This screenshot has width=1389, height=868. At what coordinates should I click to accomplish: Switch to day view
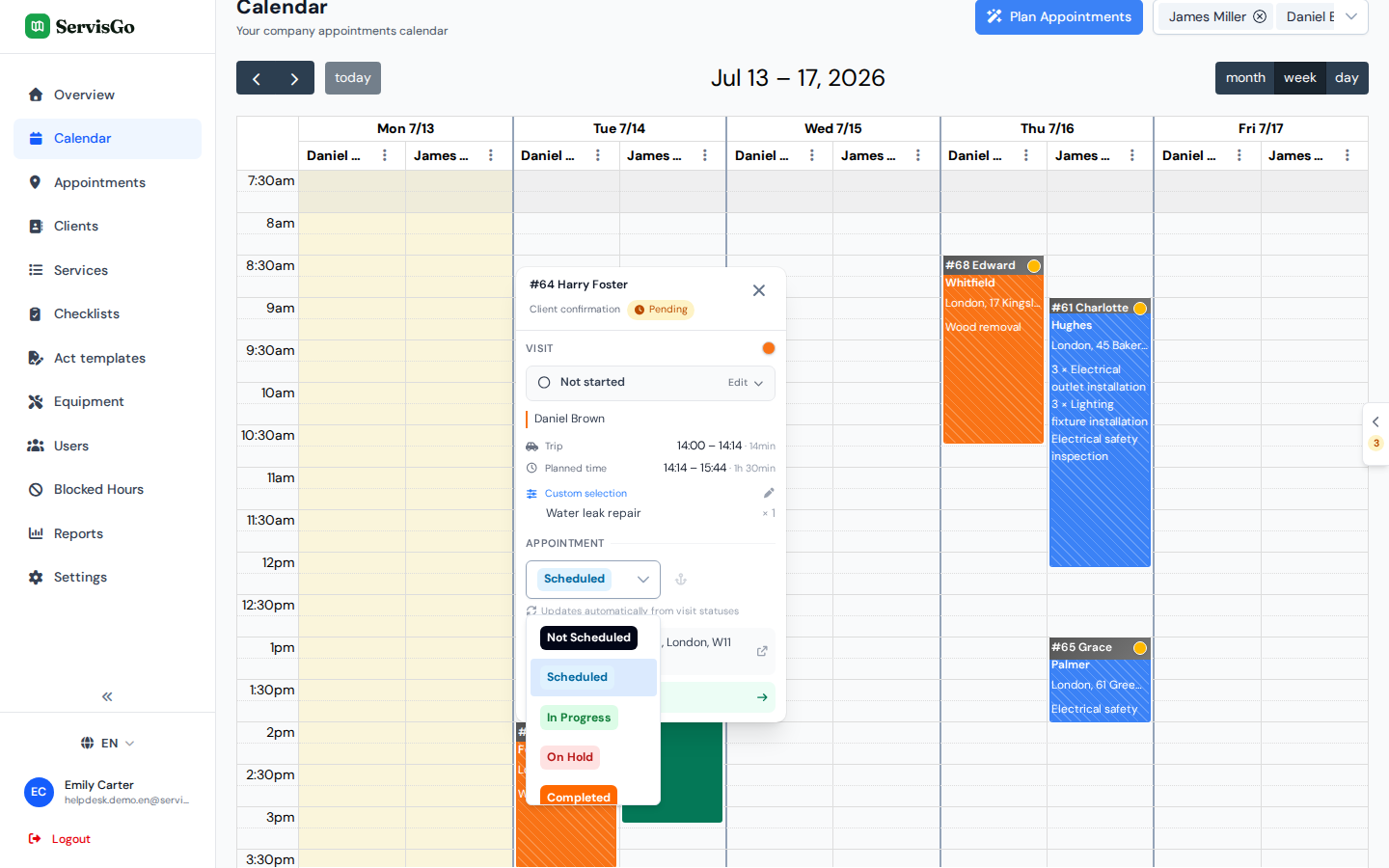[x=1348, y=78]
